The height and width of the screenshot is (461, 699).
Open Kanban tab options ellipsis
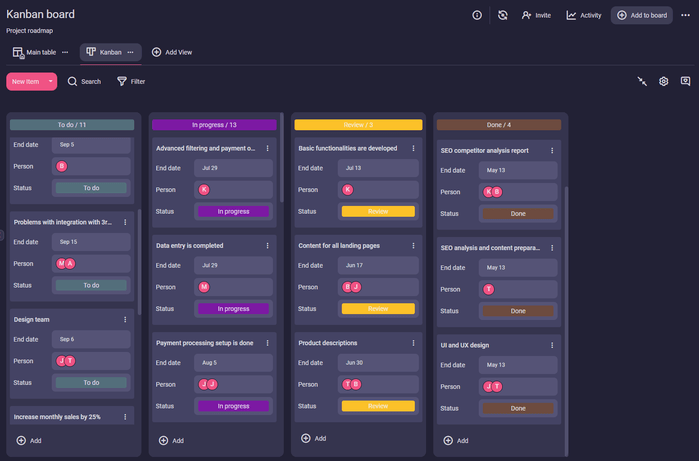pyautogui.click(x=130, y=51)
